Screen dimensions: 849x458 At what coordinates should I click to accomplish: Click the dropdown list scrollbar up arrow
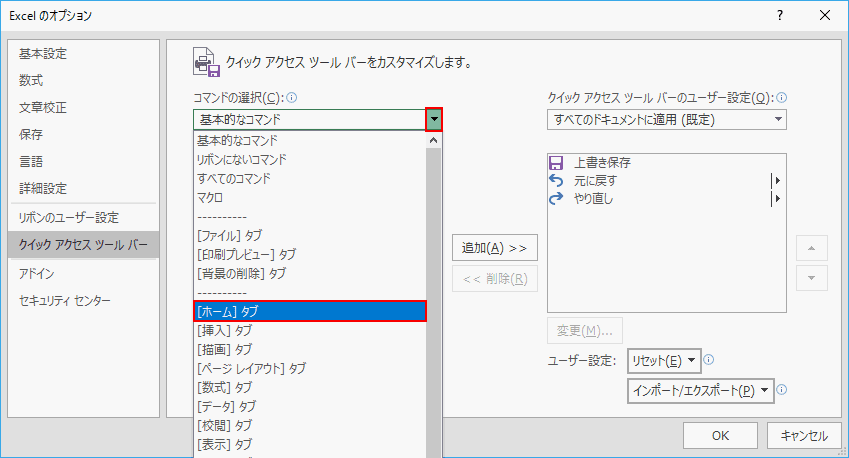(x=434, y=140)
